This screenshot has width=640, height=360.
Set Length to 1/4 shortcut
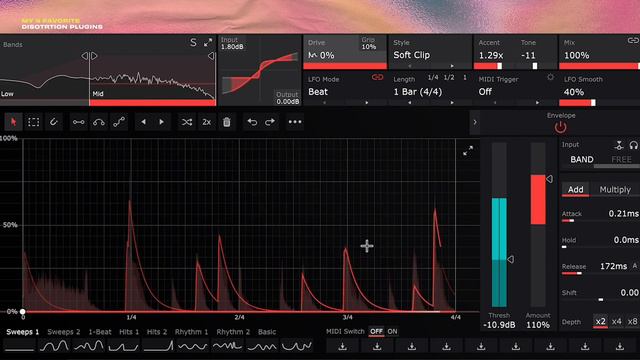(x=433, y=77)
